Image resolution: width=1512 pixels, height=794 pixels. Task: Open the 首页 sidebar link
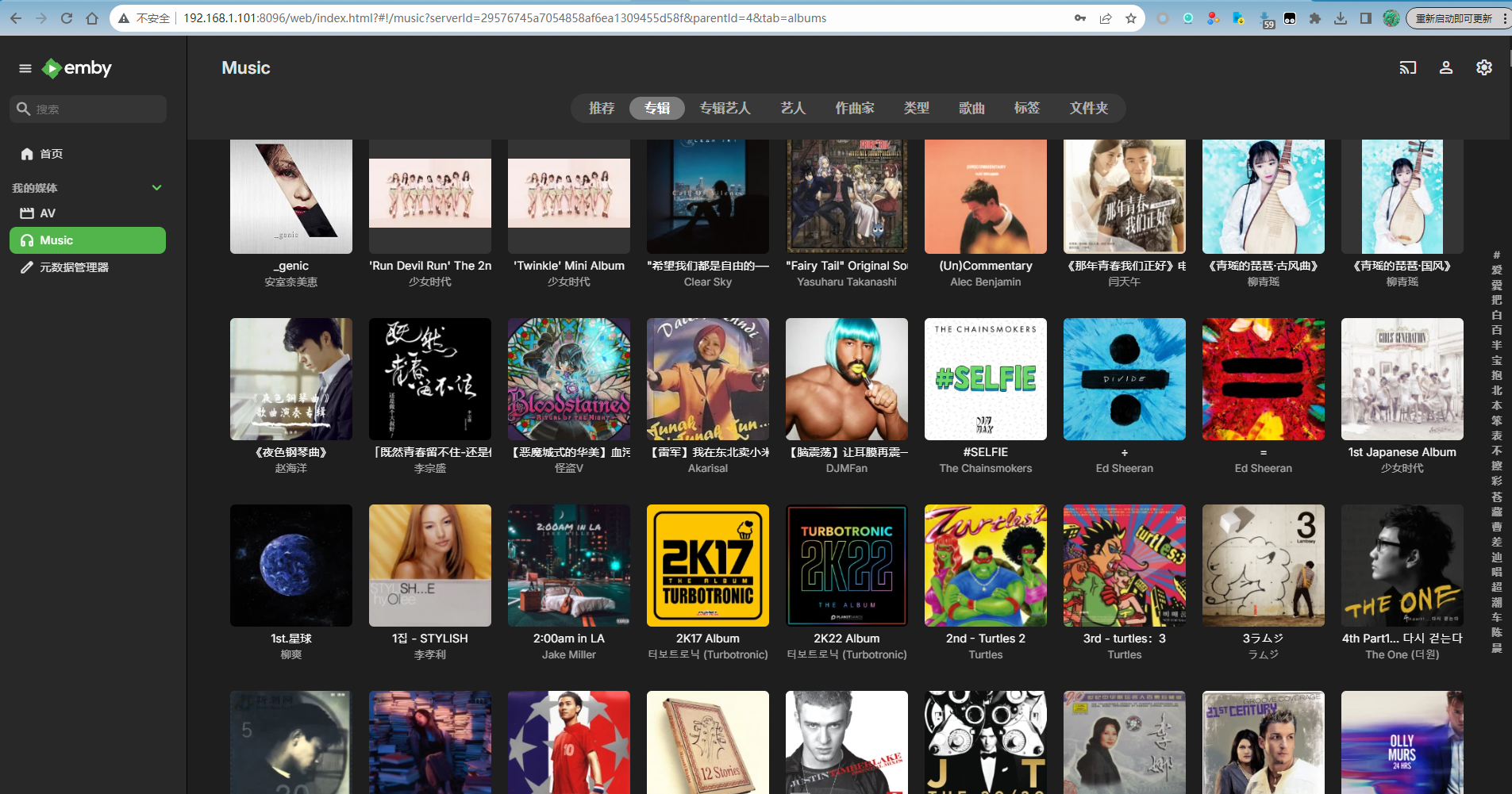(x=87, y=154)
